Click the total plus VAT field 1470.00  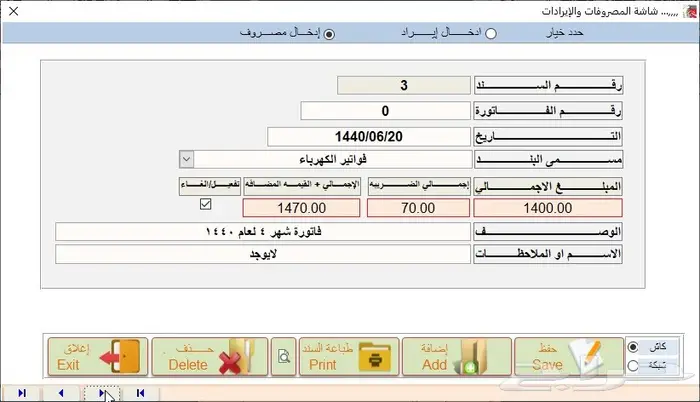[x=301, y=208]
